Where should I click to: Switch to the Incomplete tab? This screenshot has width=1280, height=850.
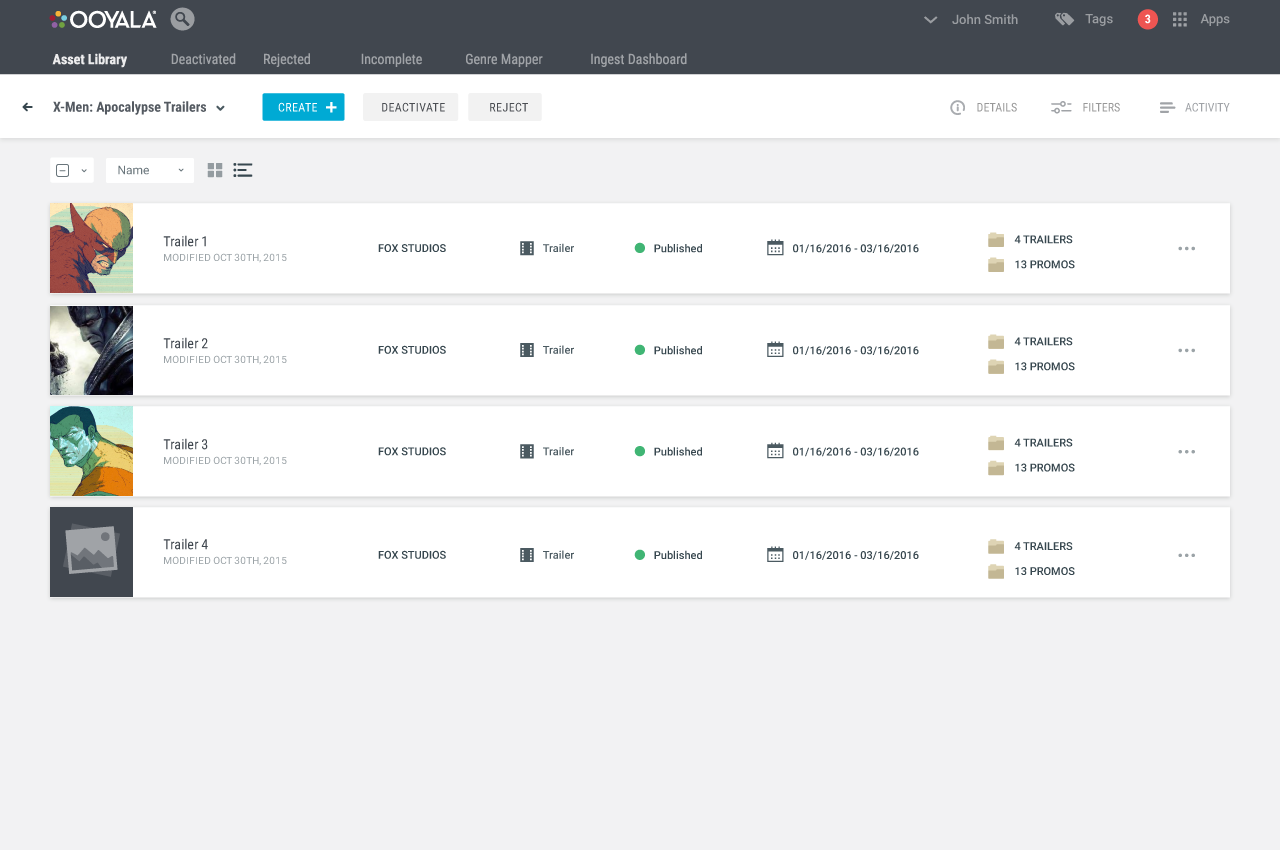pyautogui.click(x=391, y=59)
